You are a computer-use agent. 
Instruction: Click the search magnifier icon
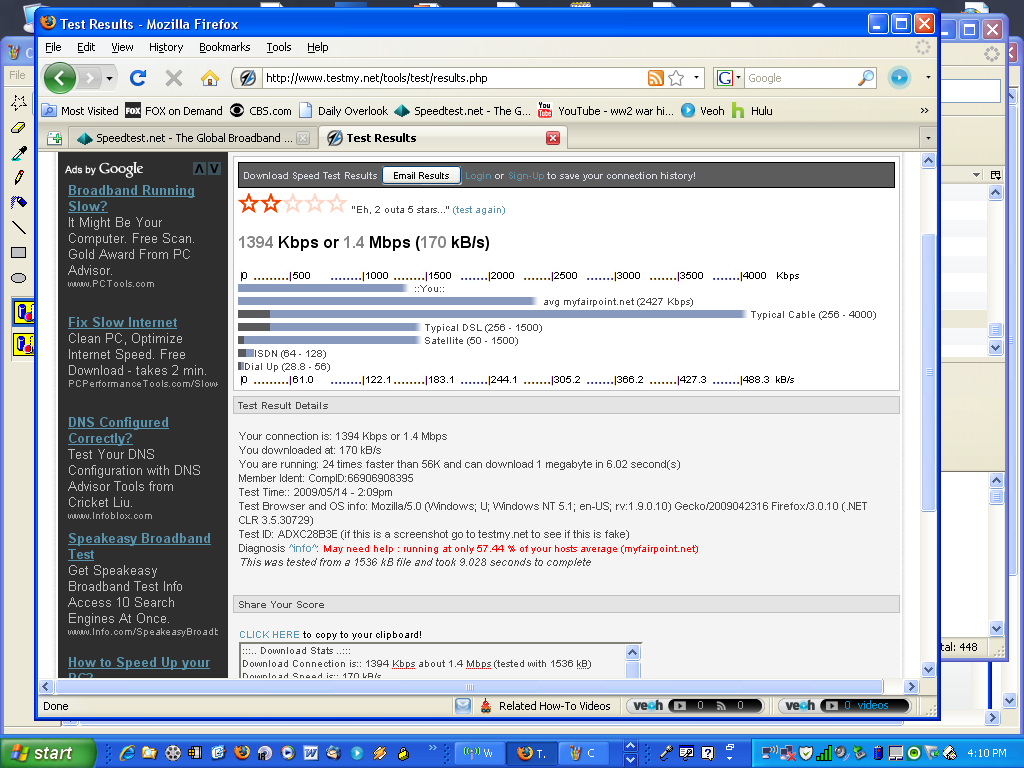click(866, 78)
